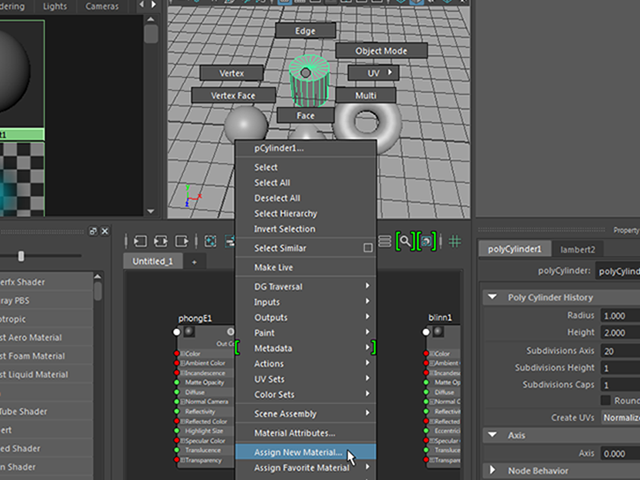This screenshot has width=640, height=480.
Task: Choose Face in the marking menu
Action: click(305, 116)
